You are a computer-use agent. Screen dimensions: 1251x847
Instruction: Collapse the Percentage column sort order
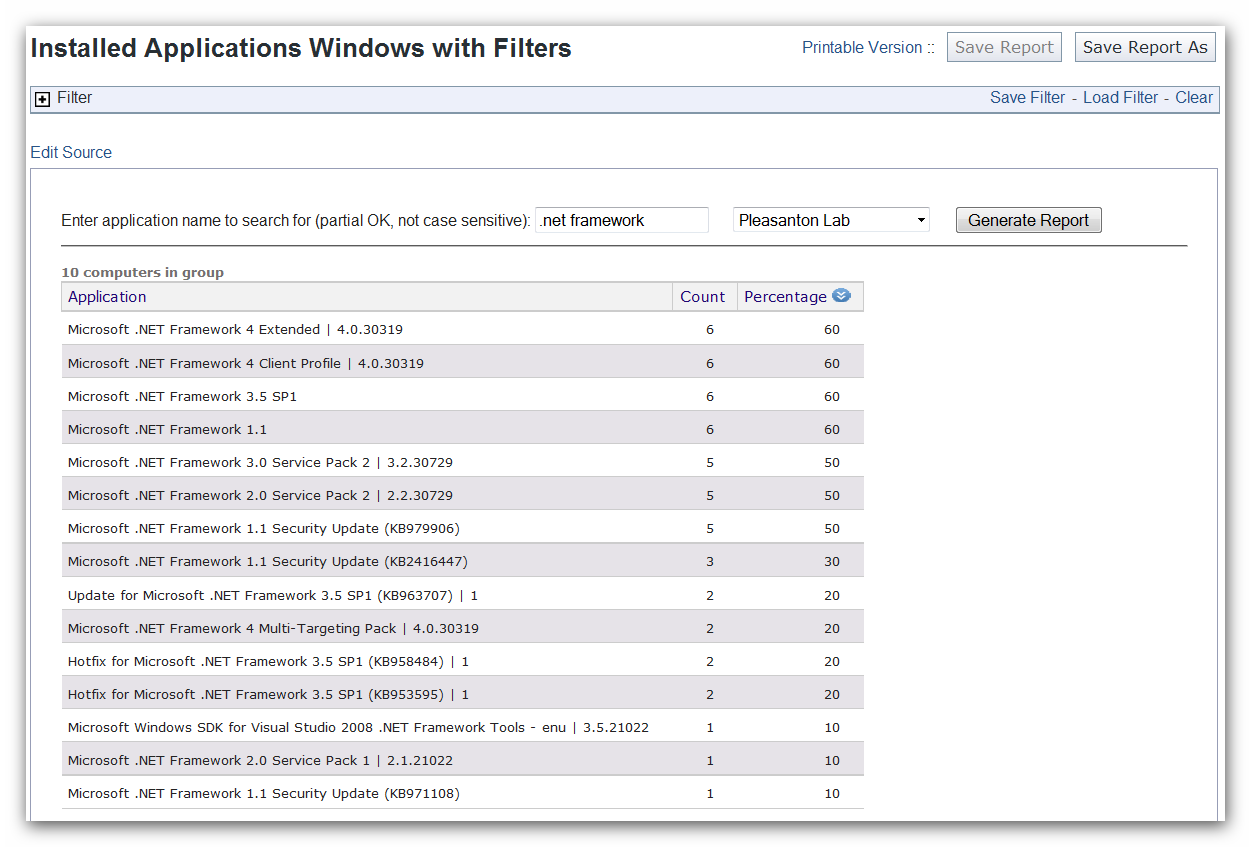coord(841,296)
